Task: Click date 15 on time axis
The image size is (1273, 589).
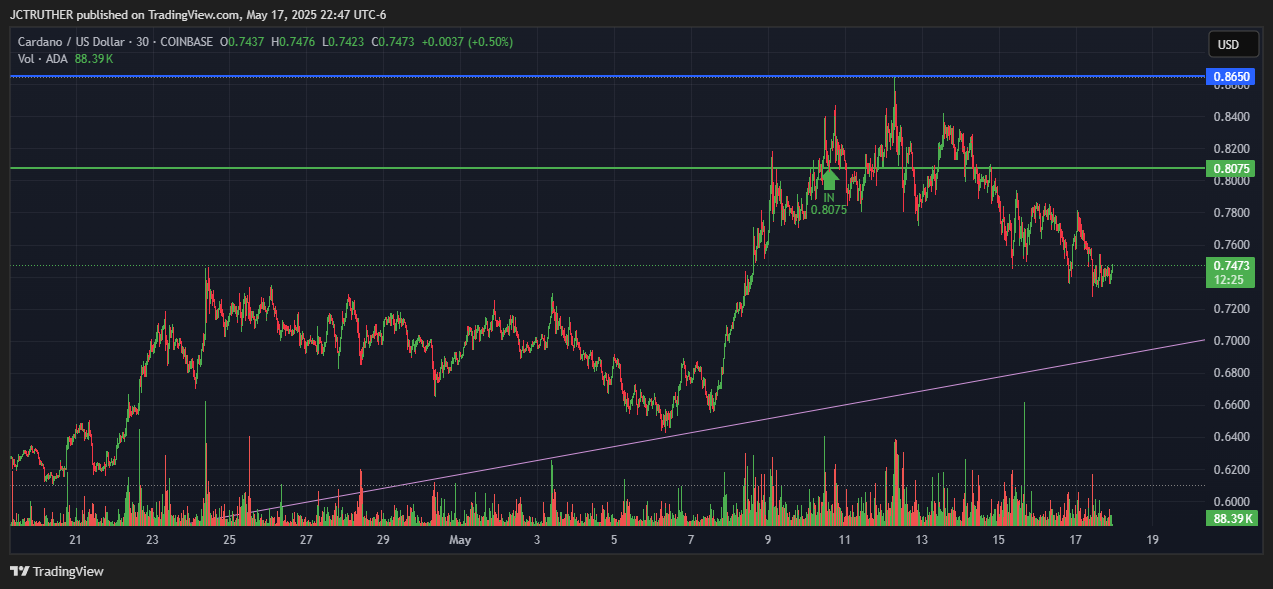Action: pyautogui.click(x=999, y=540)
